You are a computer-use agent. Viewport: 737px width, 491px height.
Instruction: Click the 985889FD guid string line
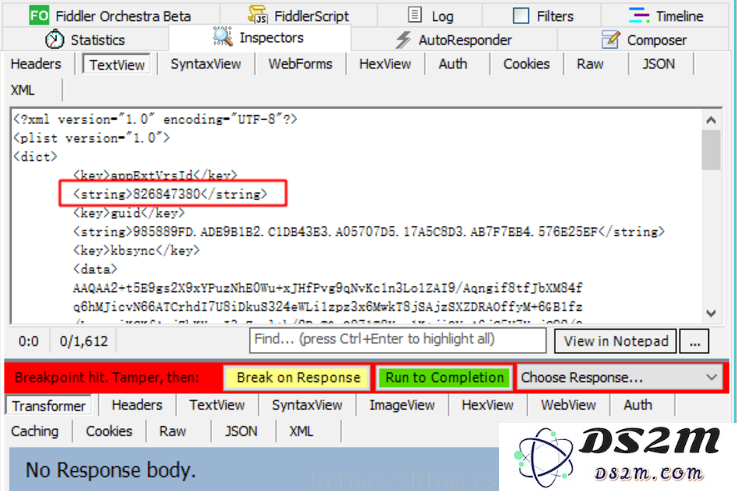(369, 232)
